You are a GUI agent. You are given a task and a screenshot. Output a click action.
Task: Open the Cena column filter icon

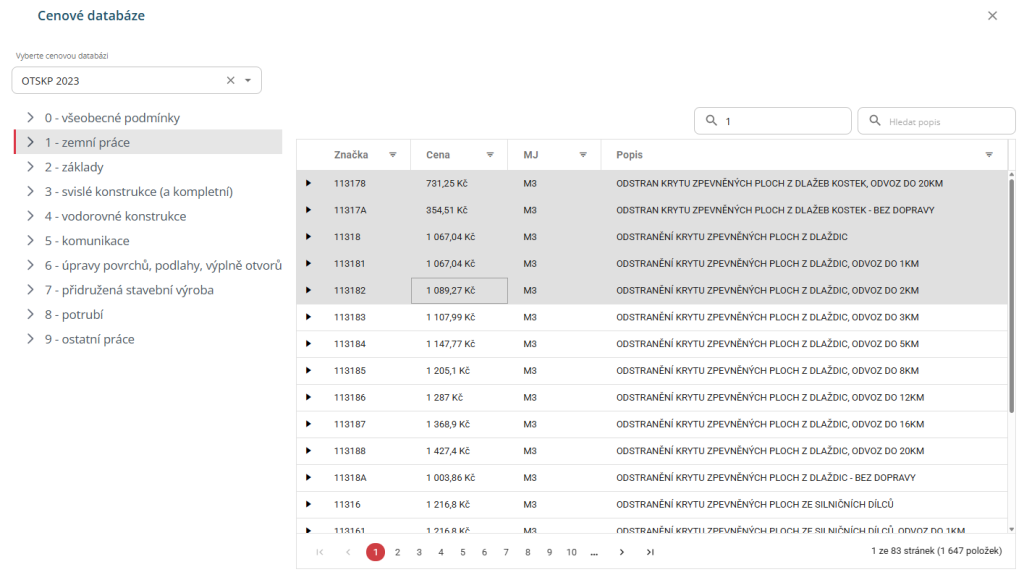click(490, 155)
